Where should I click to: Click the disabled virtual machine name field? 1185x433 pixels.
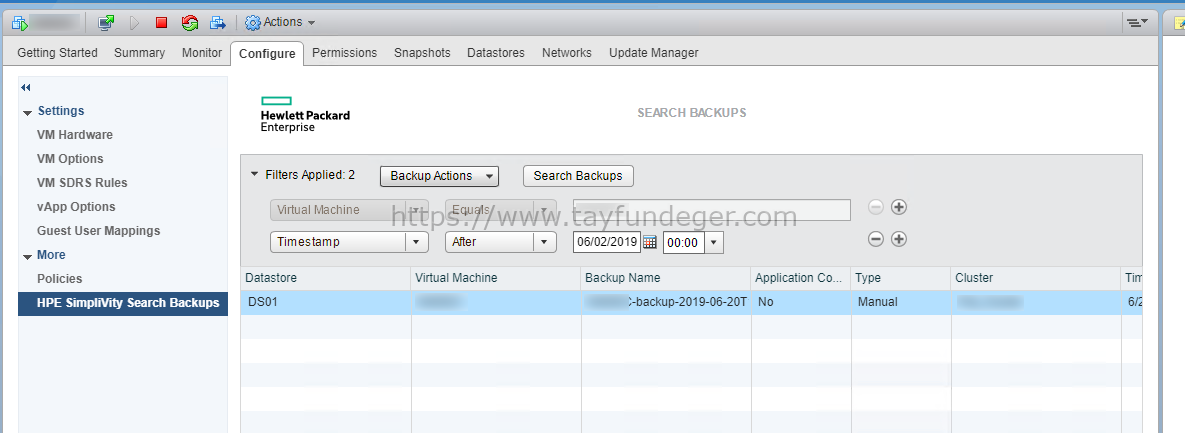(x=712, y=210)
